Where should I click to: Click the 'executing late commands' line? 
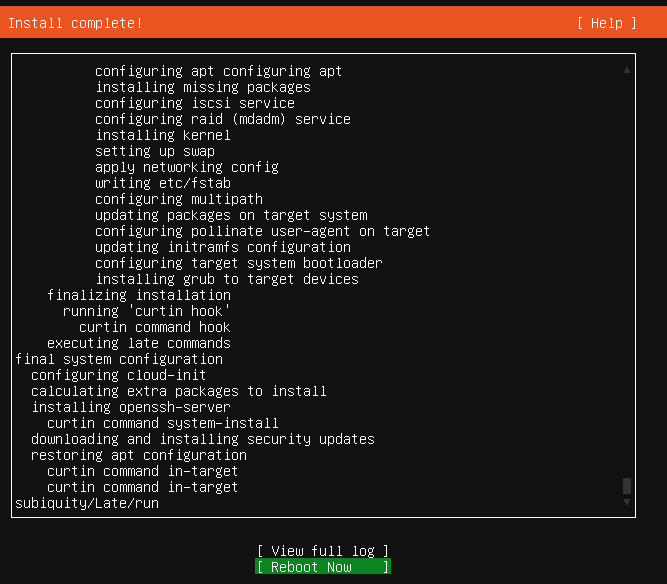tap(139, 343)
